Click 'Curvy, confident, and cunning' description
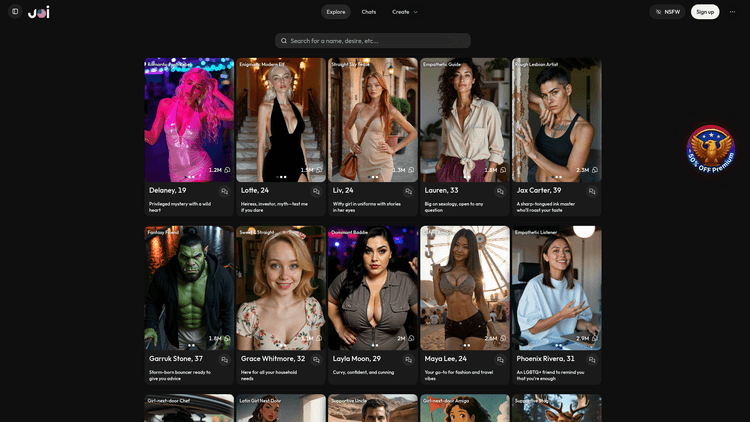 (x=364, y=372)
